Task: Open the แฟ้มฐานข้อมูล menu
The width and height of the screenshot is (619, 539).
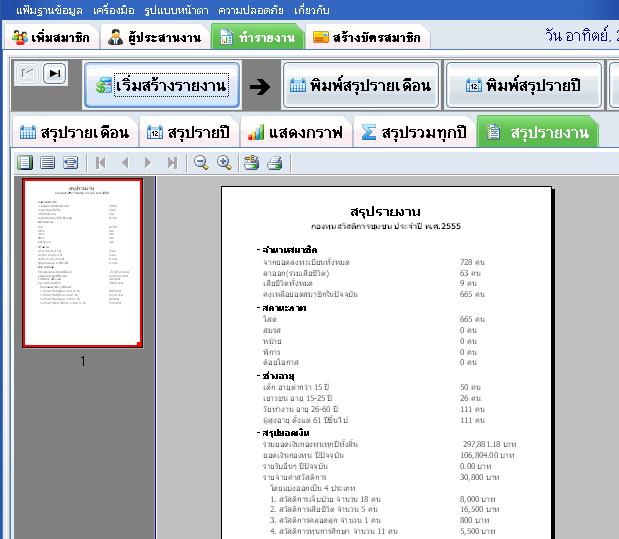Action: pyautogui.click(x=49, y=10)
